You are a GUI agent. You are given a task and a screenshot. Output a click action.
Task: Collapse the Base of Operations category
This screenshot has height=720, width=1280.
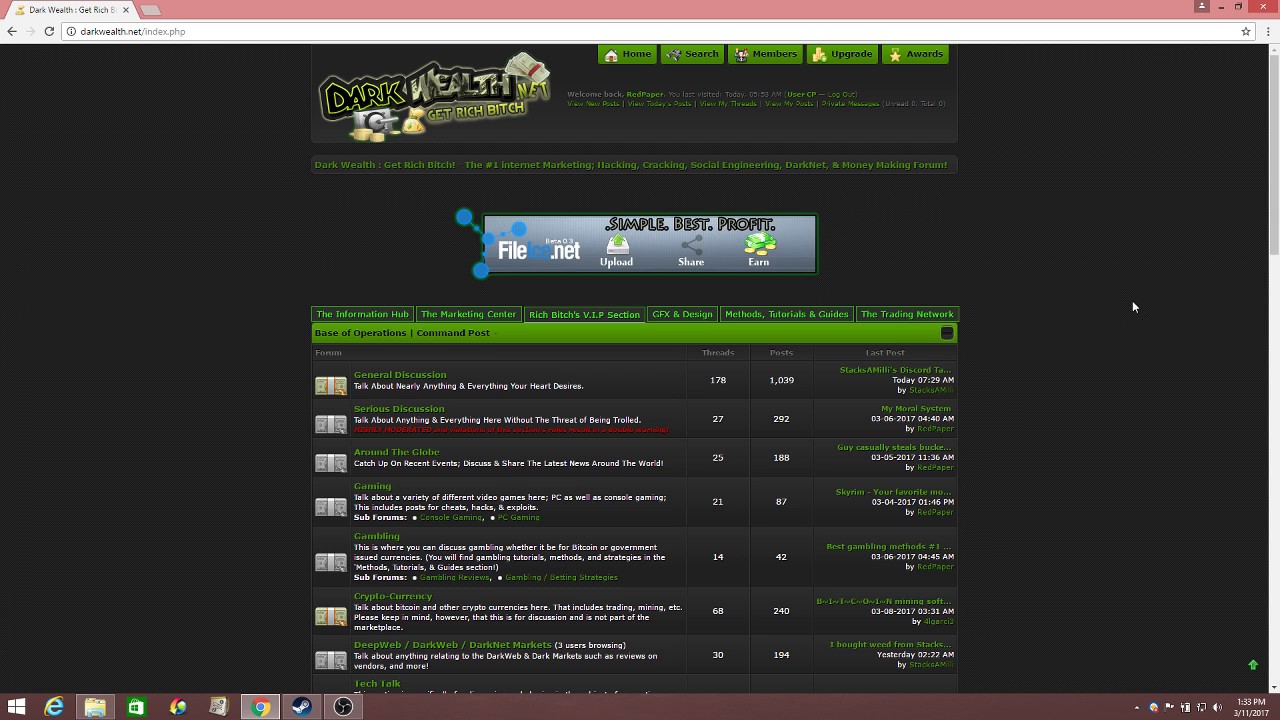pyautogui.click(x=947, y=333)
